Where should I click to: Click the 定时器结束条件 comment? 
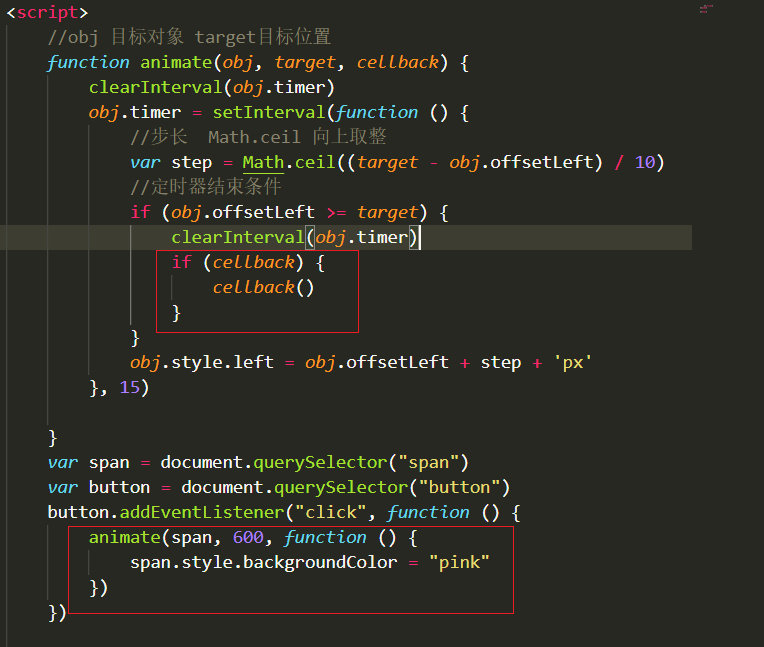(206, 187)
